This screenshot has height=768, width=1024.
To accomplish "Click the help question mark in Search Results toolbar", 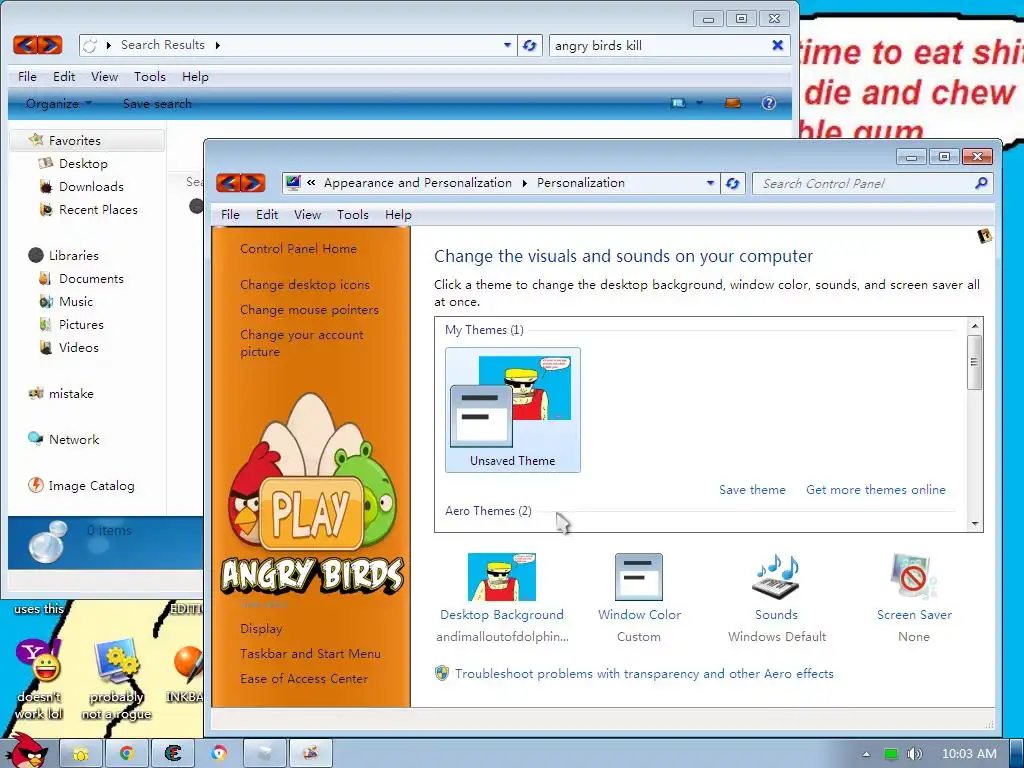I will 769,103.
